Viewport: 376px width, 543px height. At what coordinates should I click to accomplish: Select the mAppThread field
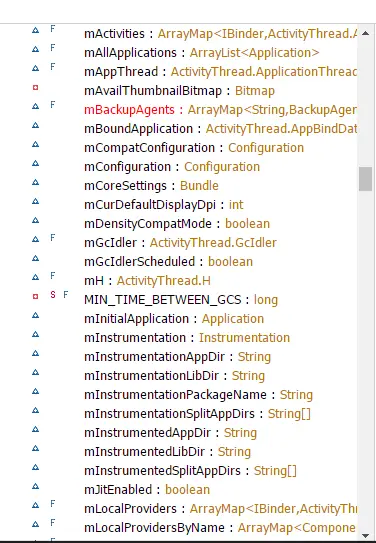221,72
